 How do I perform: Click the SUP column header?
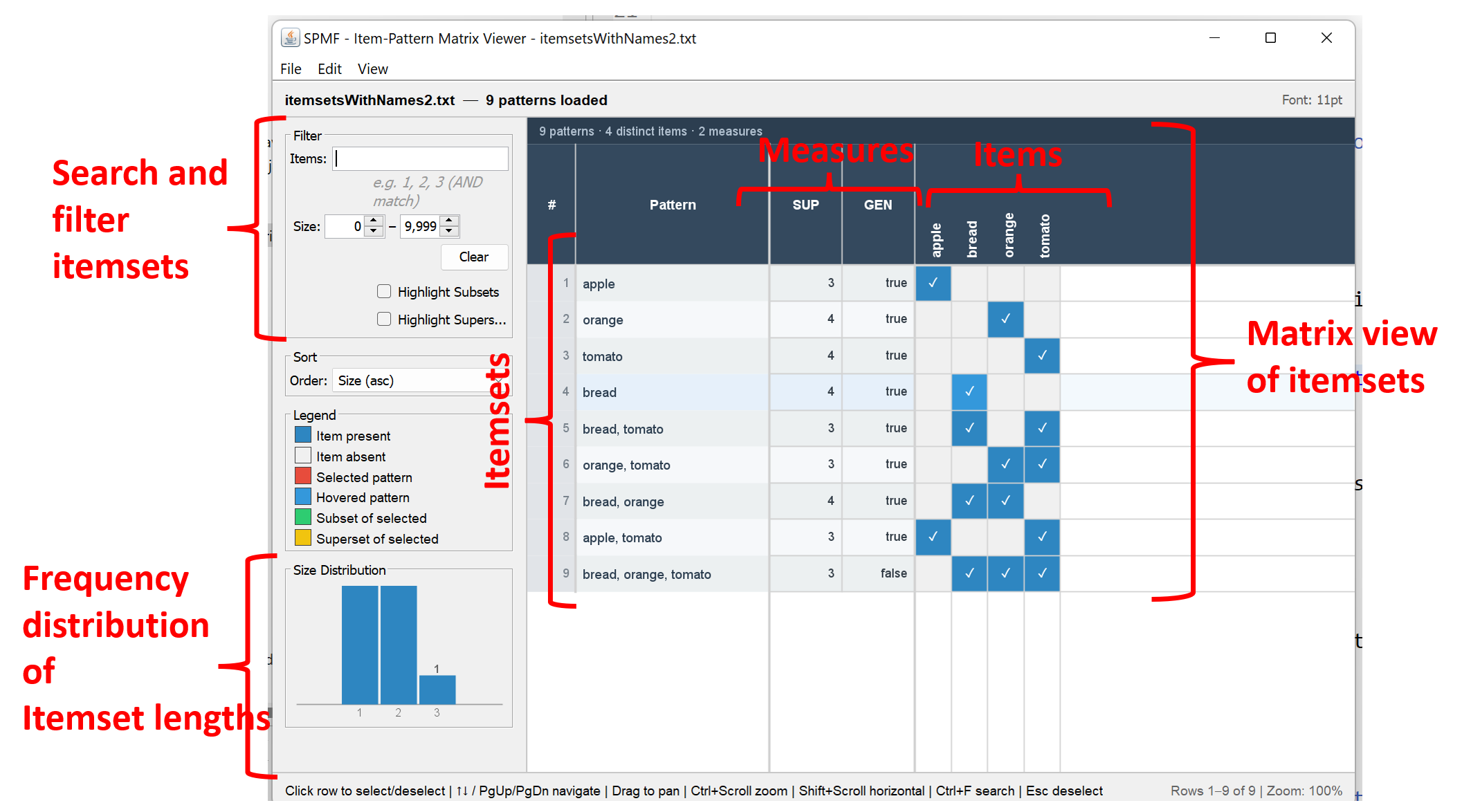pyautogui.click(x=805, y=205)
